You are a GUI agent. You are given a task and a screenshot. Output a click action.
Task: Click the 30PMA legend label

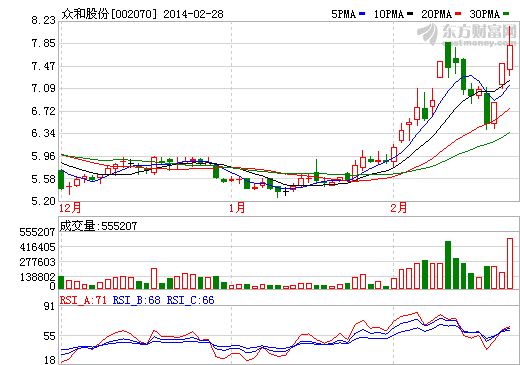pos(485,14)
